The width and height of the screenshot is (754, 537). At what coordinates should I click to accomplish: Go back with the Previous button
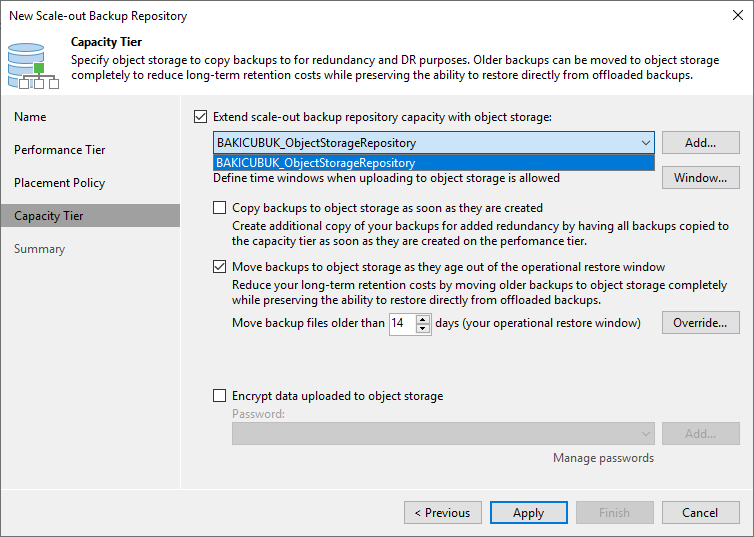coord(442,513)
